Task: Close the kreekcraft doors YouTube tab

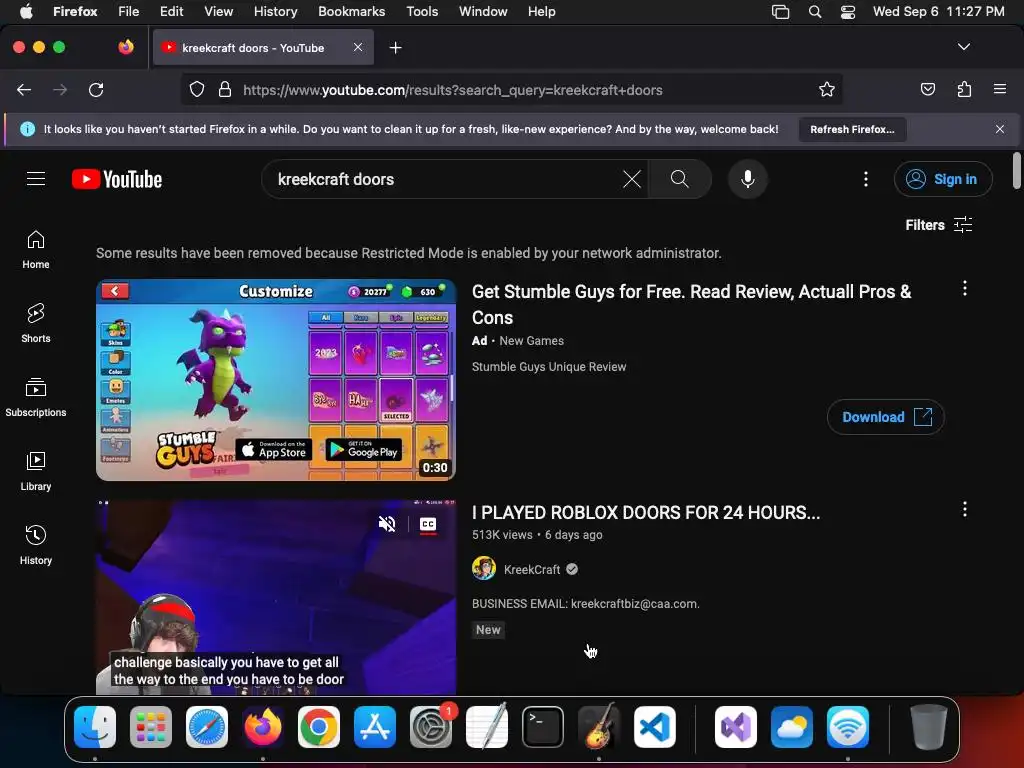Action: (x=358, y=47)
